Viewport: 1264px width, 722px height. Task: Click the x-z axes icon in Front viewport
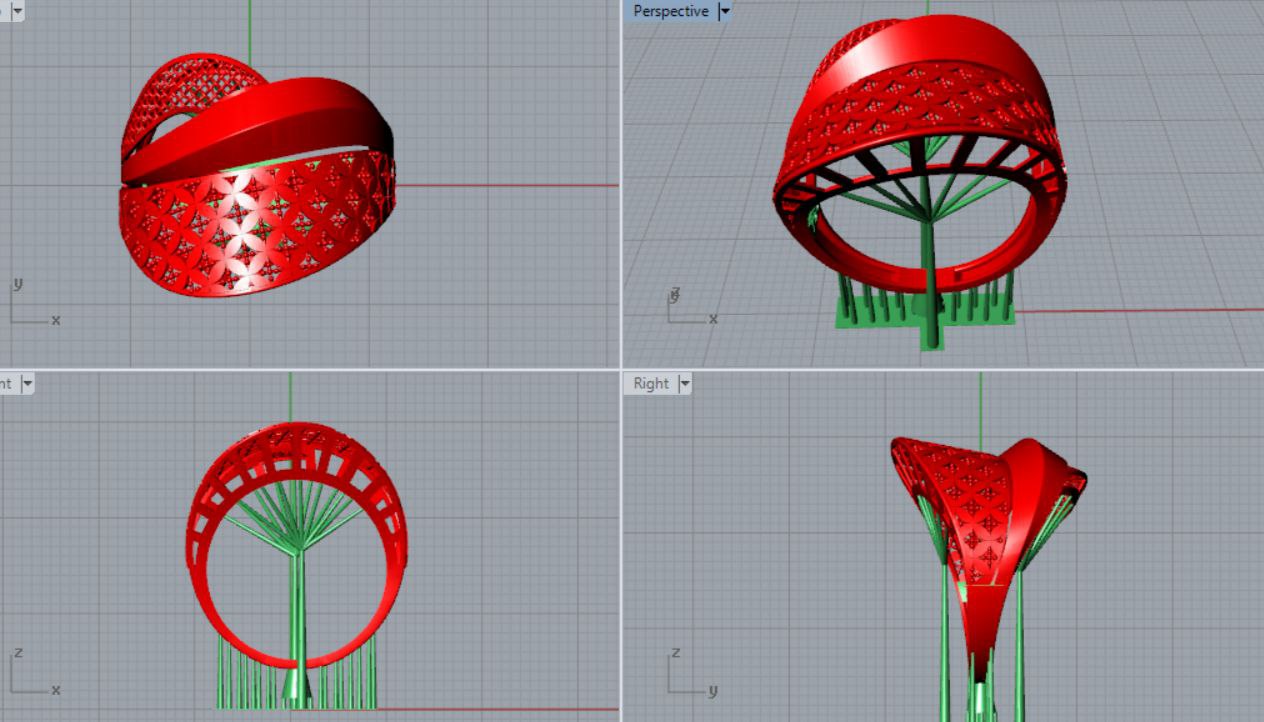[x=32, y=674]
